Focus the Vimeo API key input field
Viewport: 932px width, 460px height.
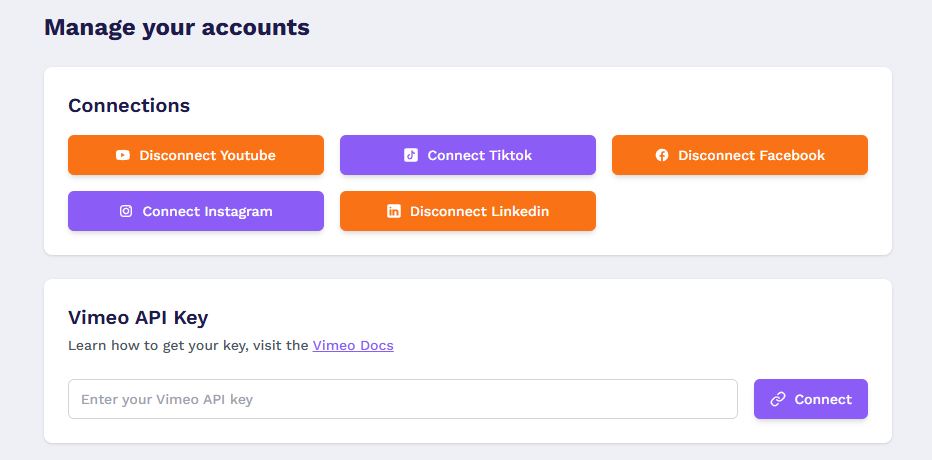[403, 399]
